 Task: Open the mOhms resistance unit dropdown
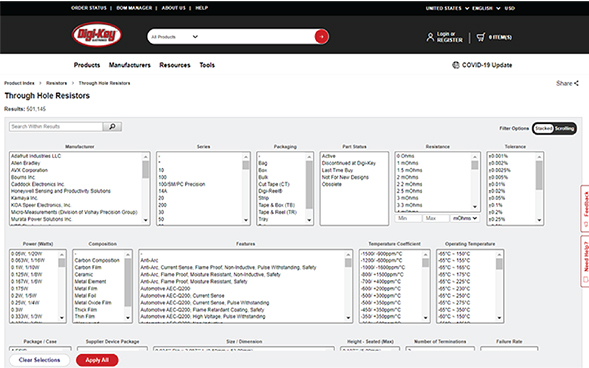[465, 218]
